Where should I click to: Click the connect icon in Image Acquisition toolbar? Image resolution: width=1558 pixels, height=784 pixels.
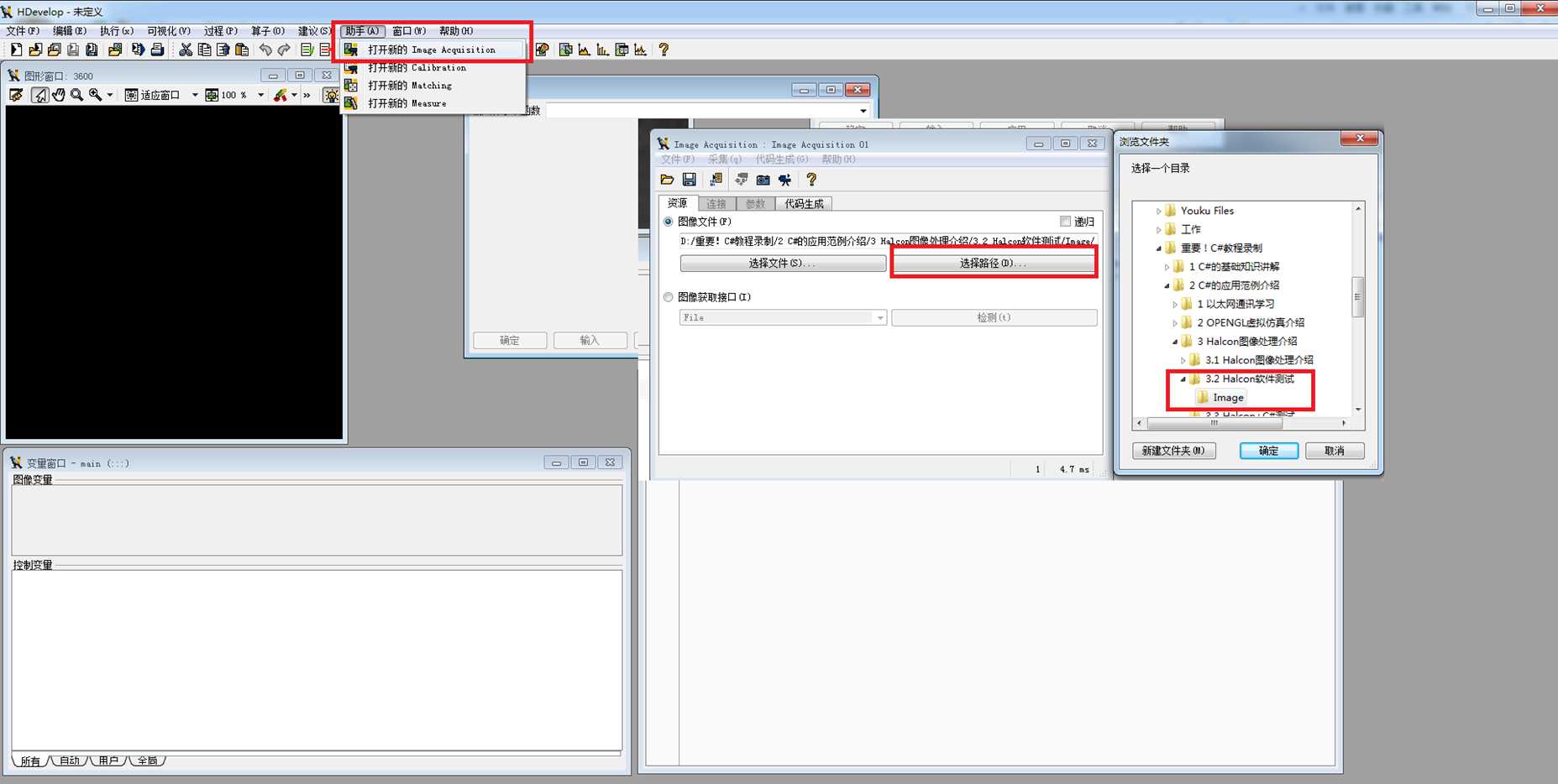pos(741,180)
